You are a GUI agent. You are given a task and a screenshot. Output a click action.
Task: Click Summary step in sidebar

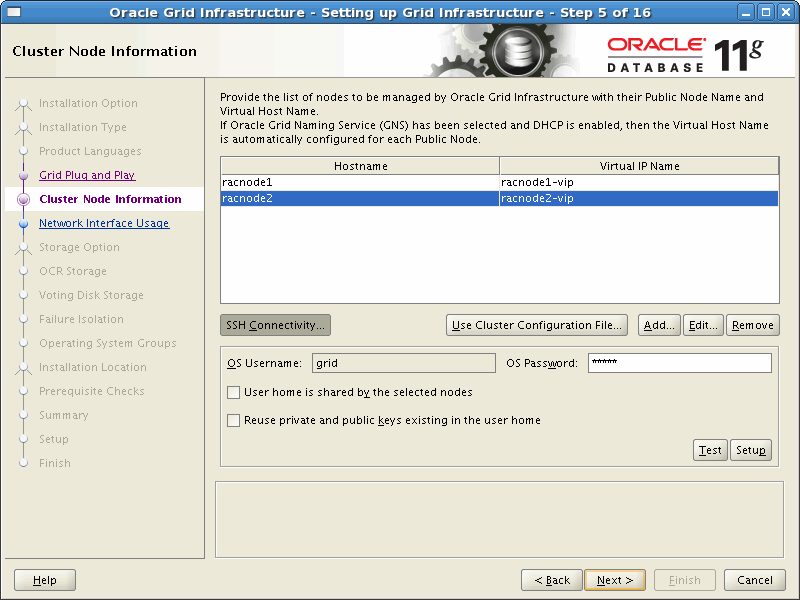click(x=64, y=415)
